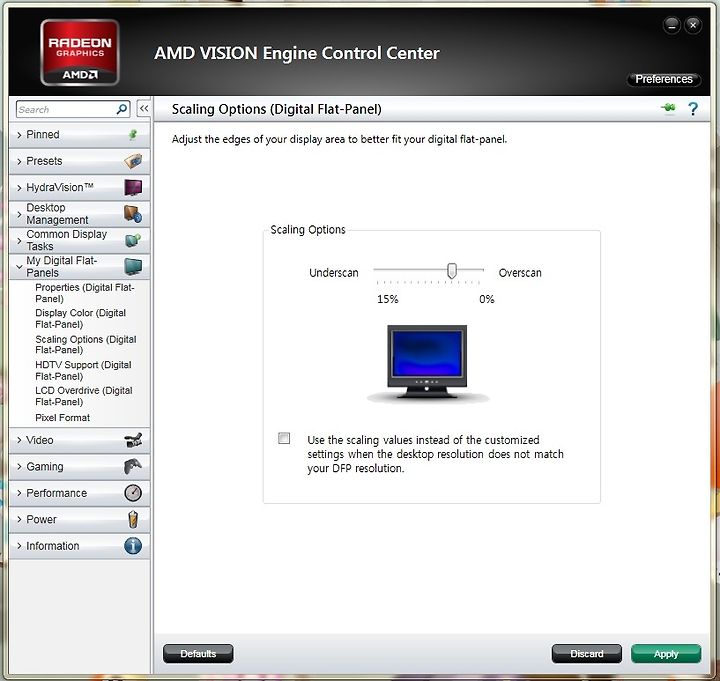Click the Performance gauge icon
The width and height of the screenshot is (720, 681).
133,493
